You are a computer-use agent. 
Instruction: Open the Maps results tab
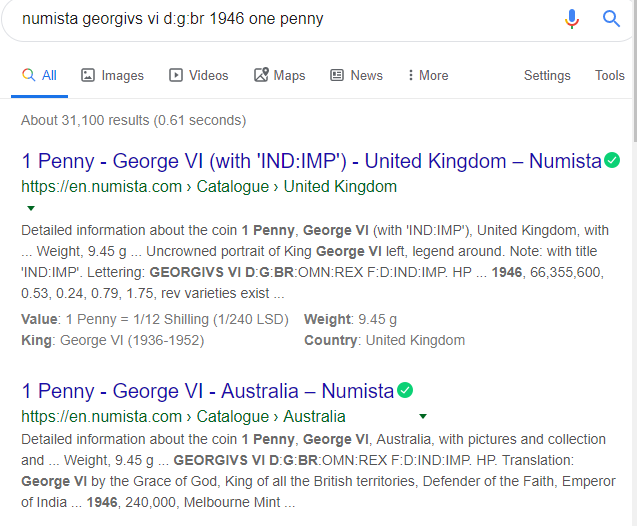280,75
